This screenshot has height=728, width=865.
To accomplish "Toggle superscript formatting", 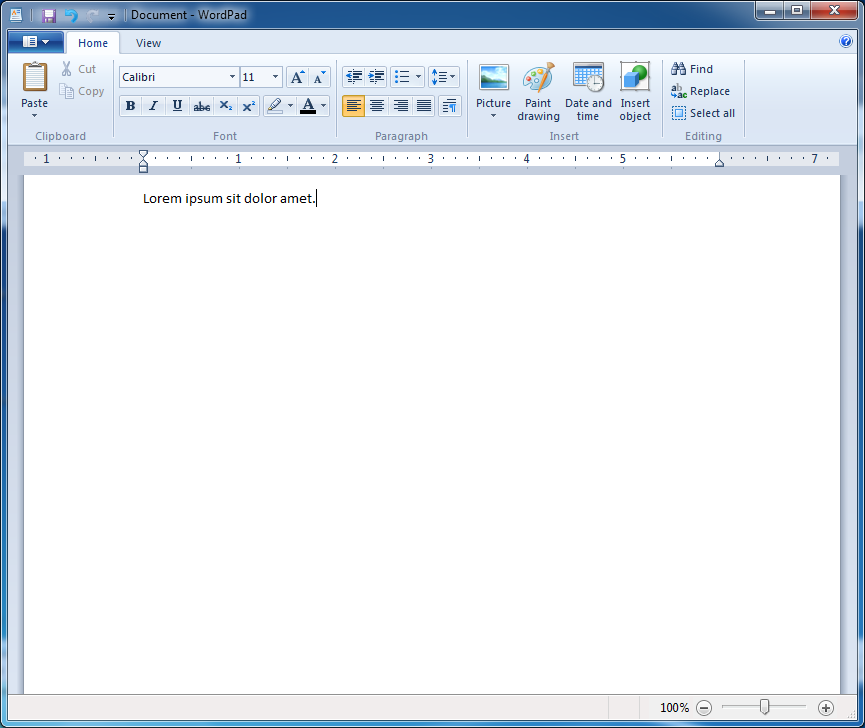I will click(x=249, y=106).
